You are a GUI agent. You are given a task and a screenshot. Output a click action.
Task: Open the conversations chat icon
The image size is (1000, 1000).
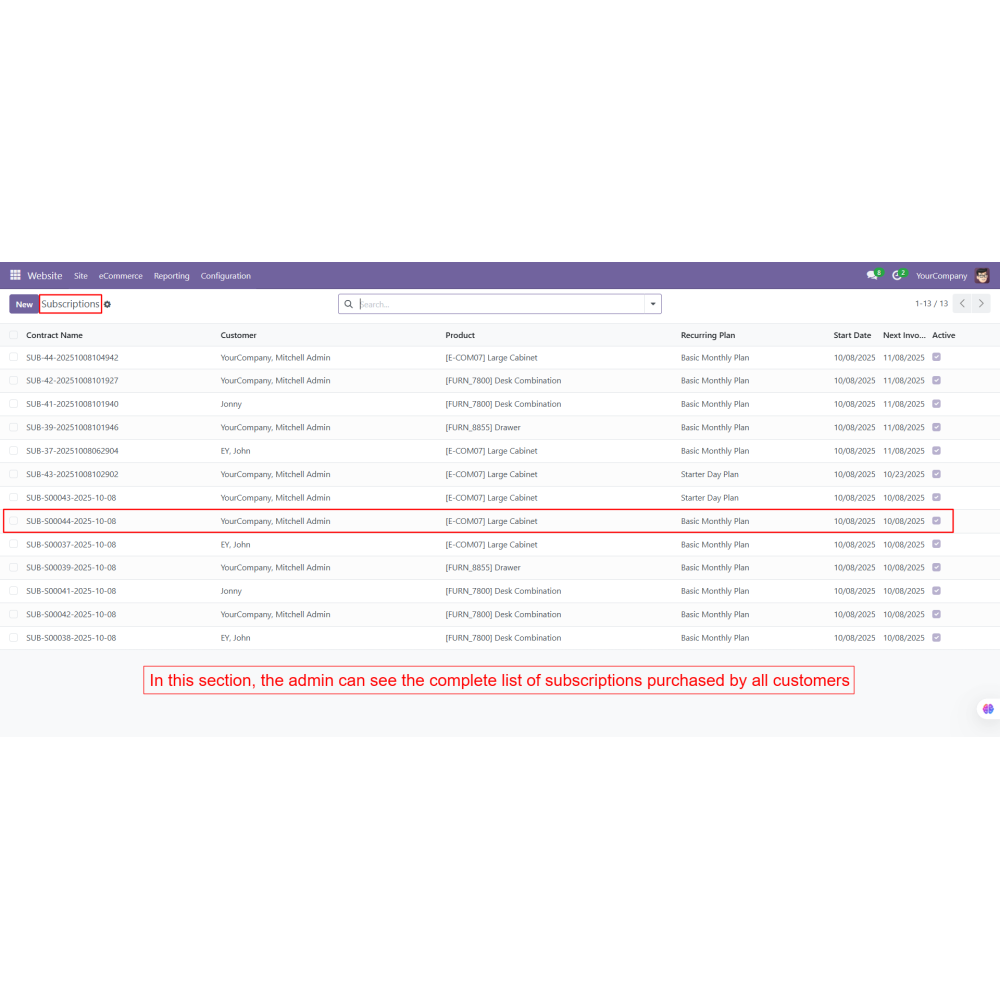[x=872, y=276]
